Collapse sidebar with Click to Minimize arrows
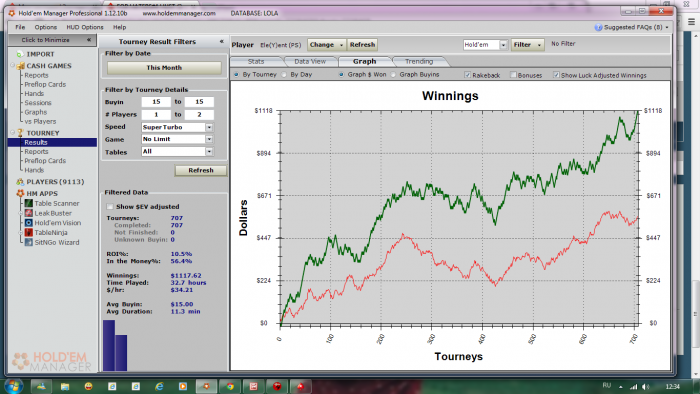 tap(89, 40)
